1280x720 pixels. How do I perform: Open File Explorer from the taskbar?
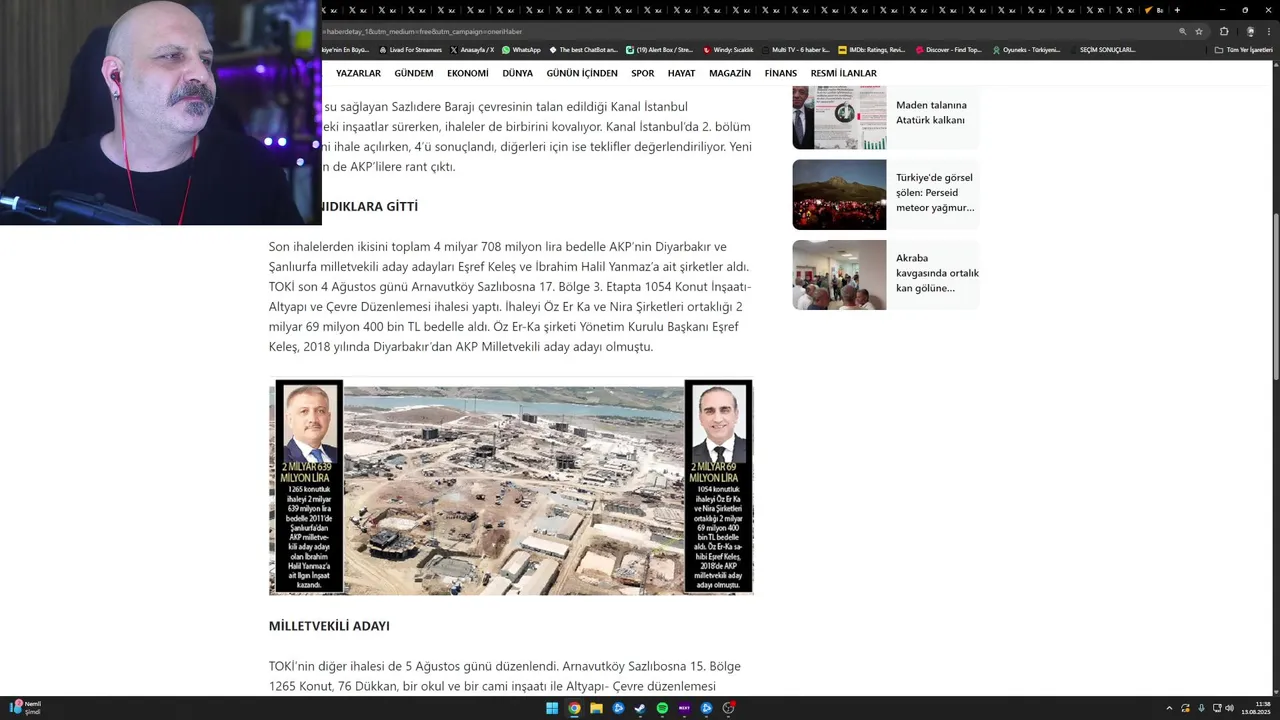point(596,708)
